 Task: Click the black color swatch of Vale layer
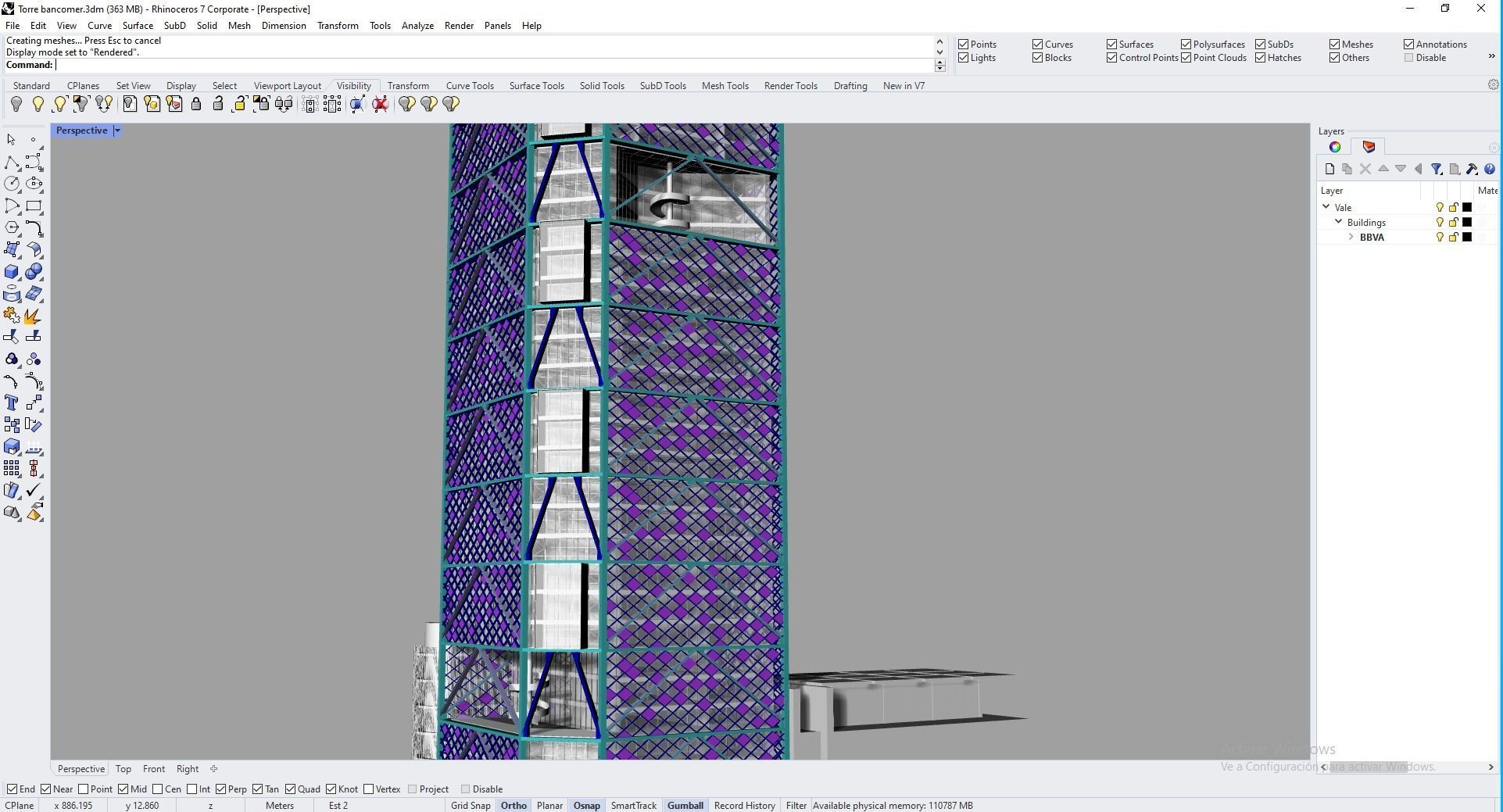pos(1467,207)
